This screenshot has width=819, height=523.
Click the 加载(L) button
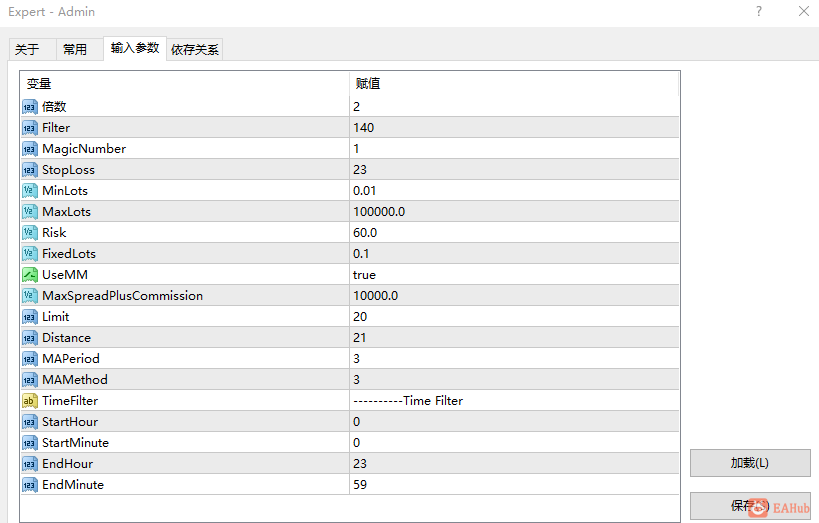(750, 463)
